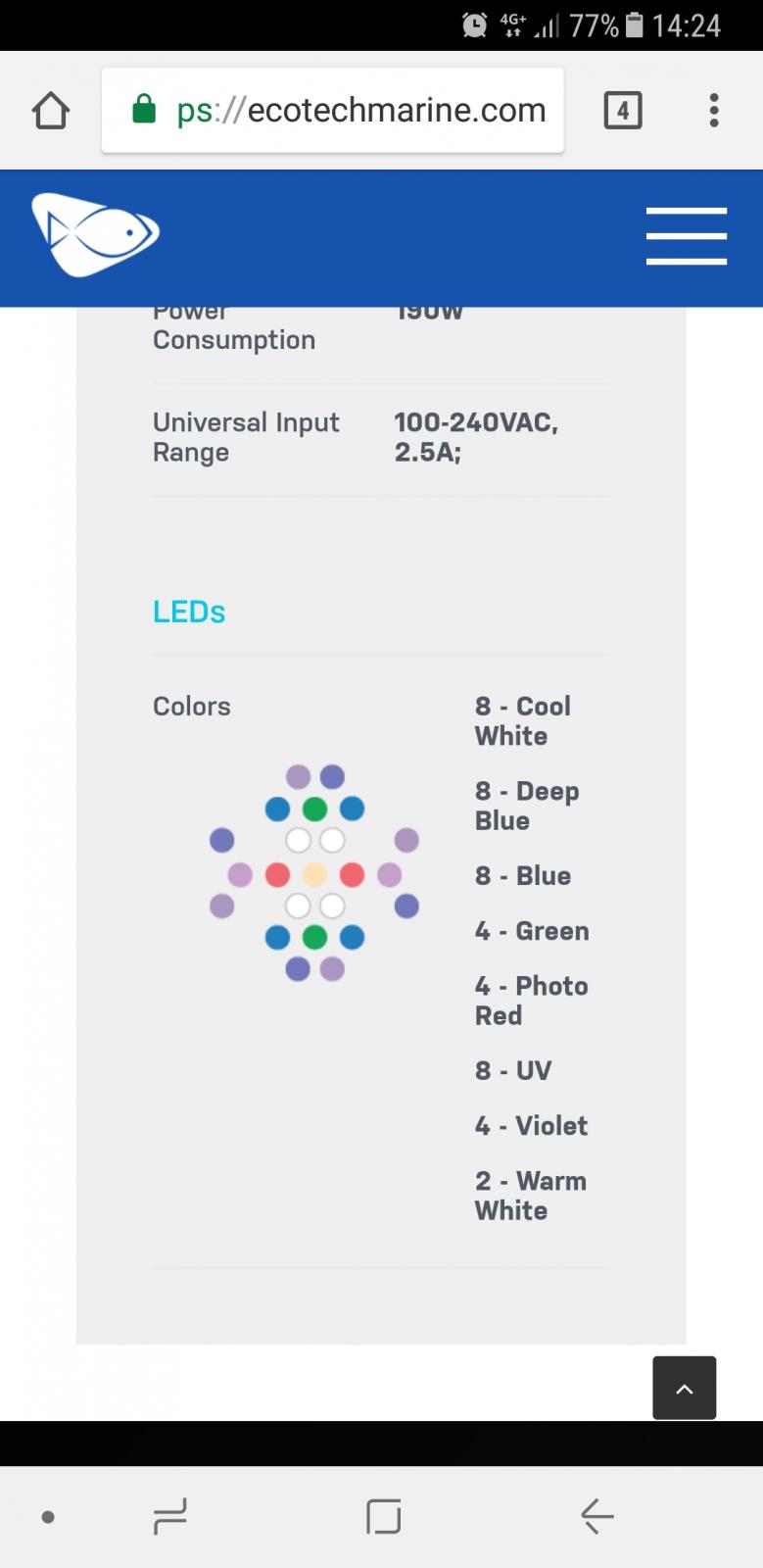Tap the Android back navigation button

(596, 1516)
